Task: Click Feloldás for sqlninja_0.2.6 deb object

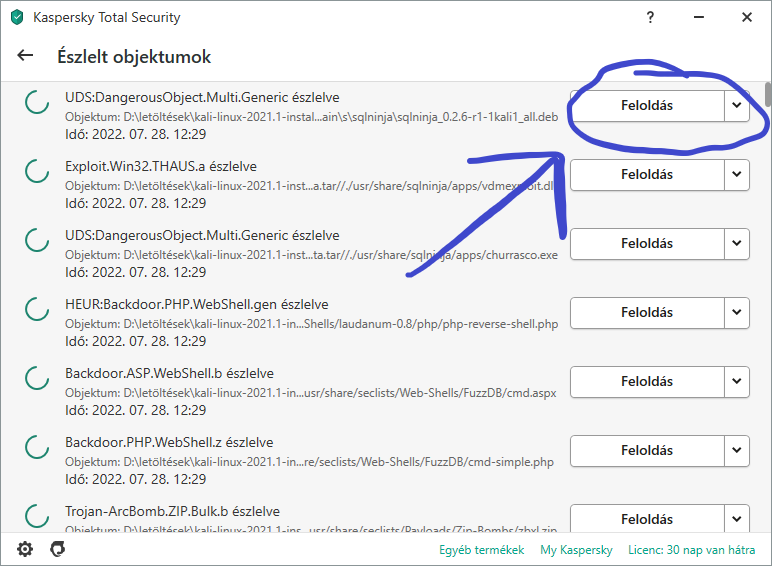Action: point(647,105)
